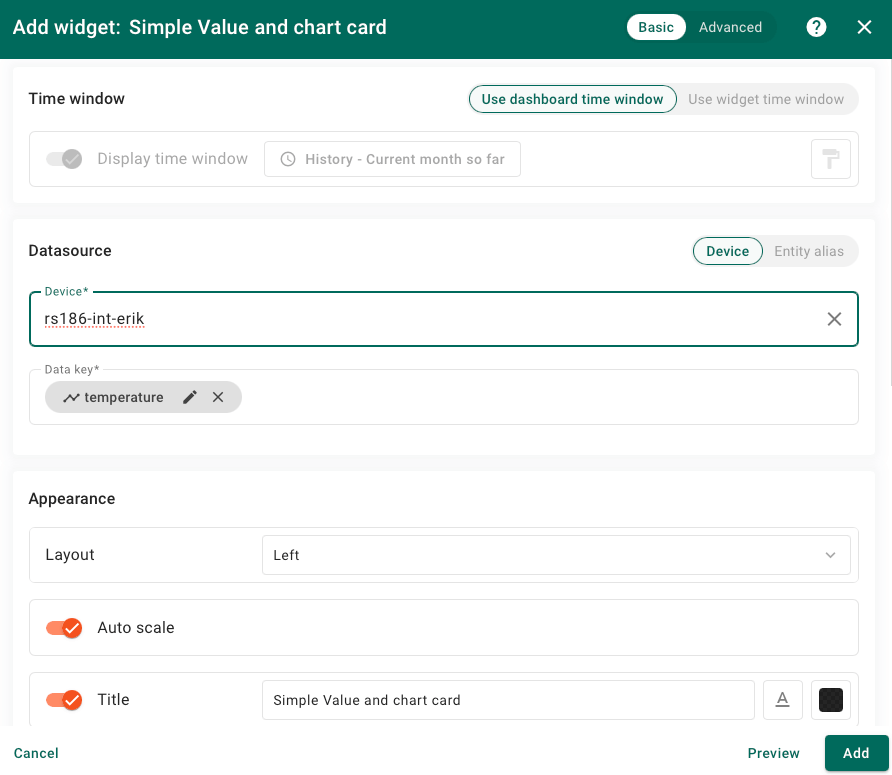Select Use widget time window option
Viewport: 892px width, 775px height.
766,99
